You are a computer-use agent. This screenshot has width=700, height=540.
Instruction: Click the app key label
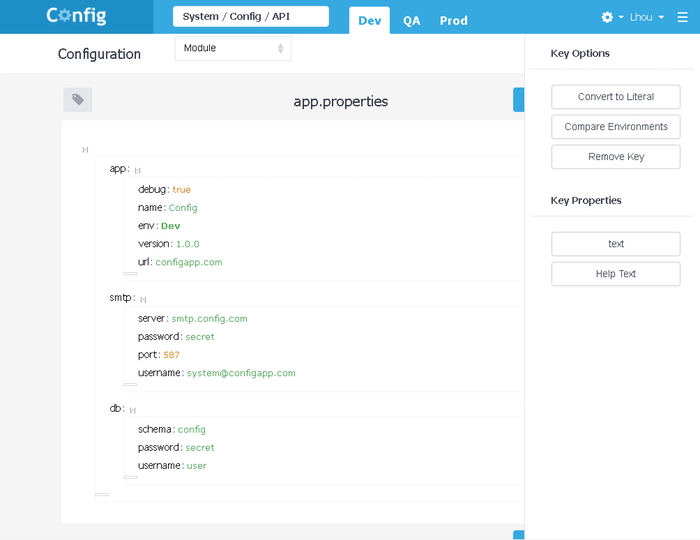(118, 169)
